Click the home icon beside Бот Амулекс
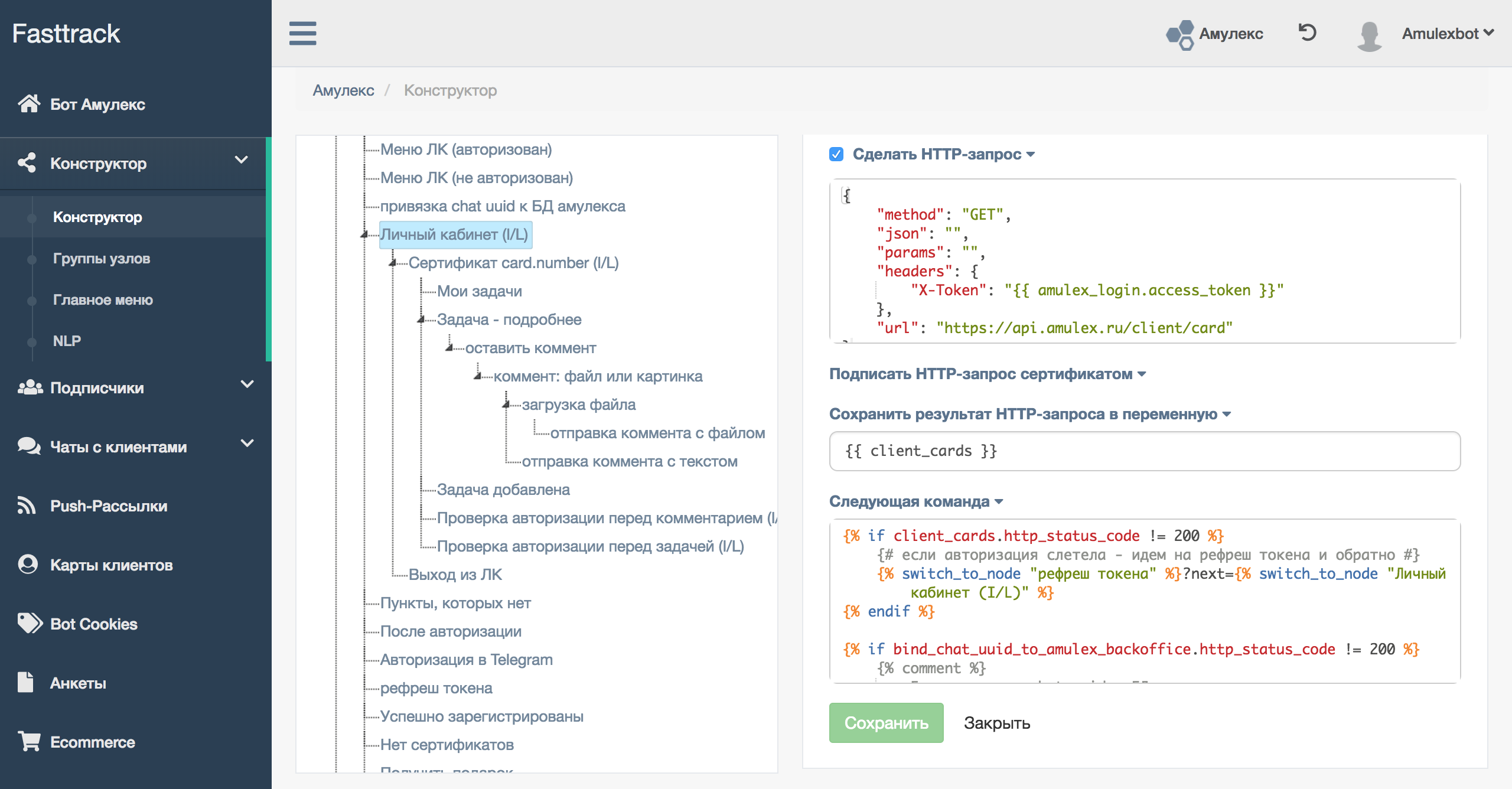This screenshot has height=789, width=1512. (x=28, y=104)
